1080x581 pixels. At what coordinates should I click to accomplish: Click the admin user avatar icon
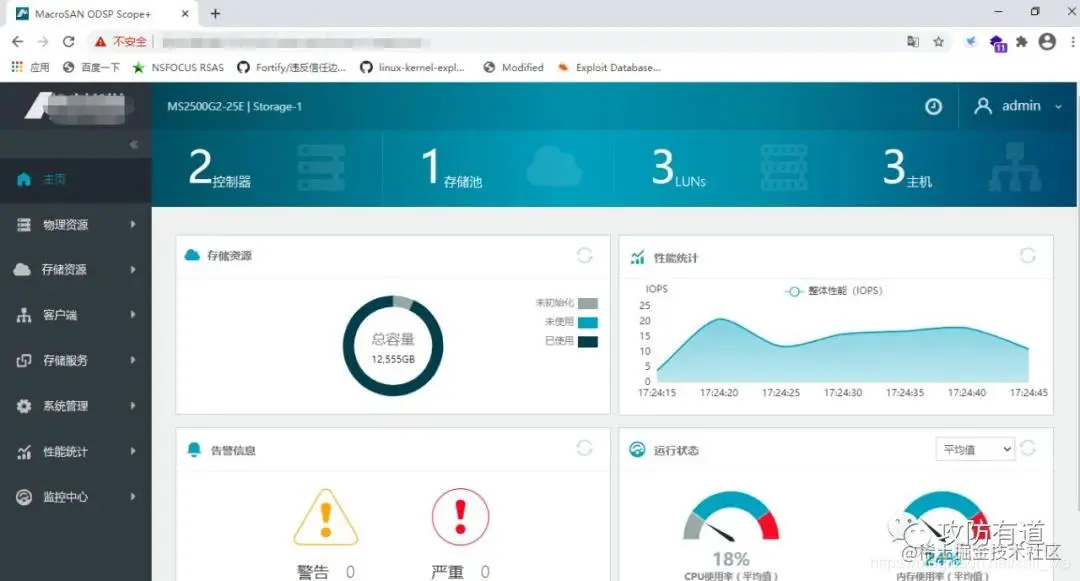coord(983,106)
